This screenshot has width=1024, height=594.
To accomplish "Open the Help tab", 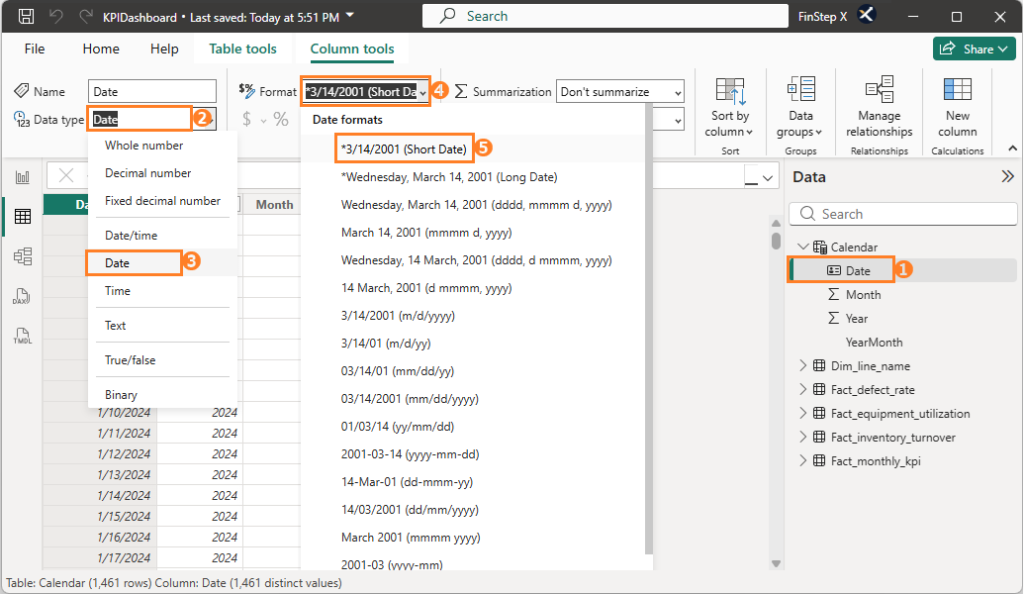I will [x=164, y=49].
